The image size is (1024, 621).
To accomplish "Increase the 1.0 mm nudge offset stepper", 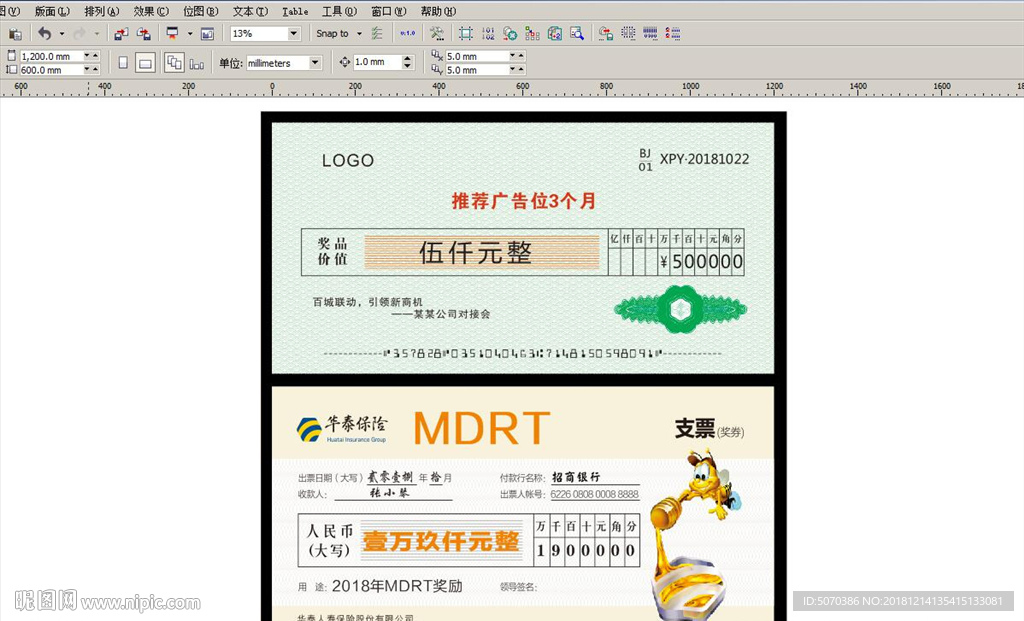I will 407,59.
